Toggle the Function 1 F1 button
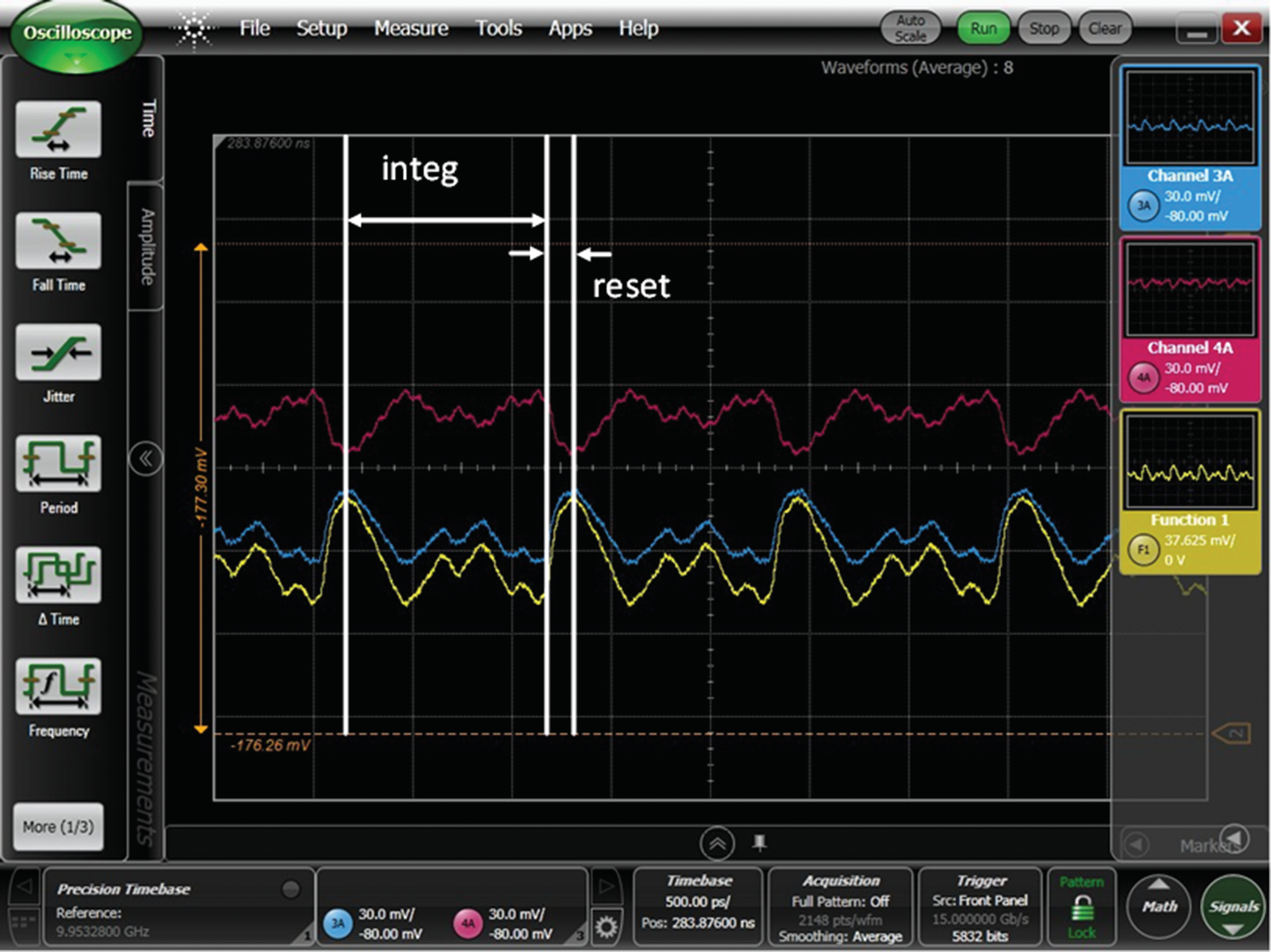The image size is (1271, 952). point(1144,550)
